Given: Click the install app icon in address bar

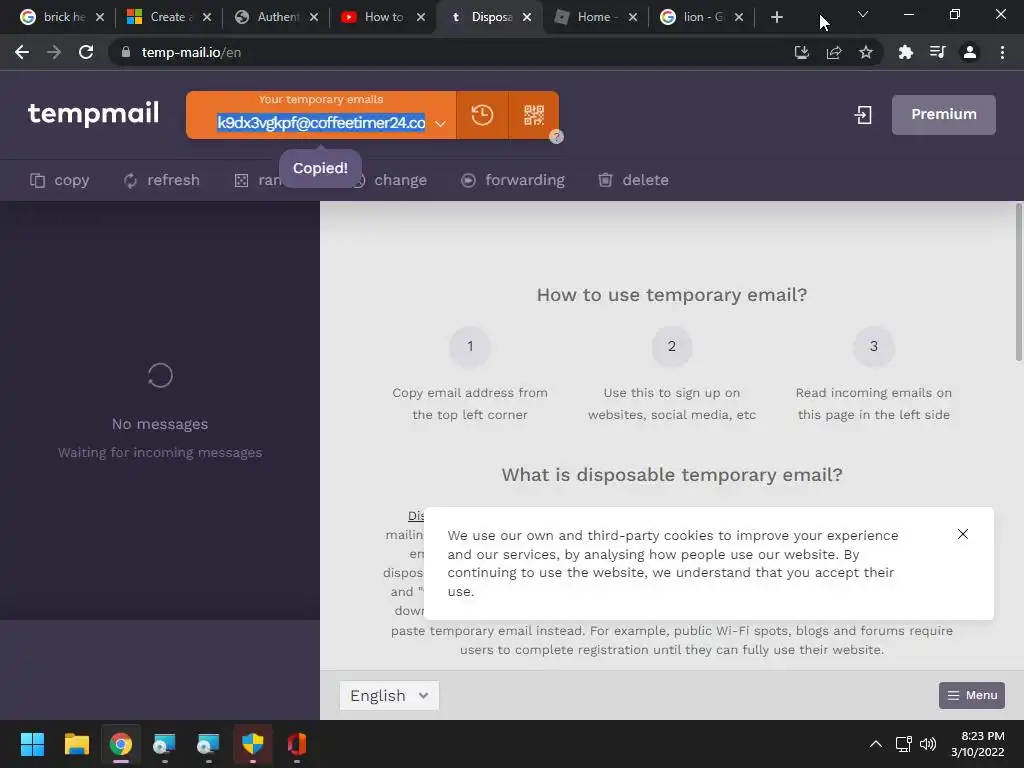Looking at the screenshot, I should pyautogui.click(x=801, y=52).
